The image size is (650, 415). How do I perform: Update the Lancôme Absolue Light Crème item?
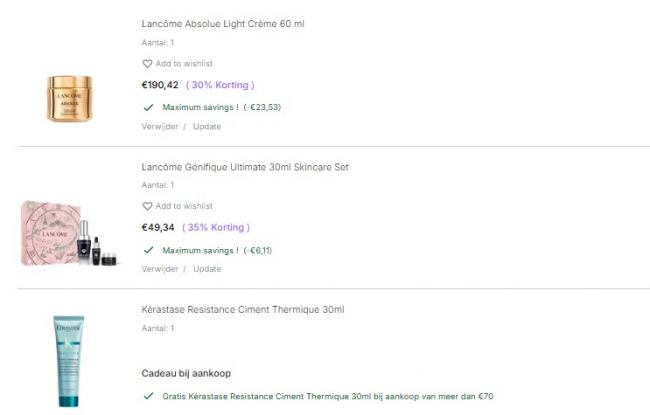[207, 126]
